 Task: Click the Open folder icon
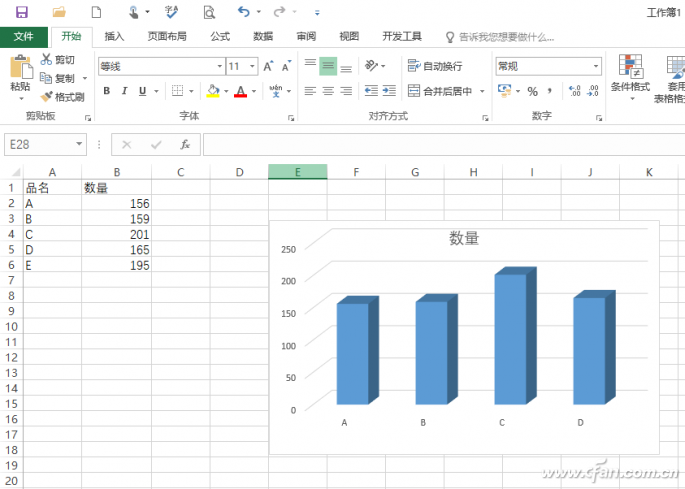click(59, 12)
